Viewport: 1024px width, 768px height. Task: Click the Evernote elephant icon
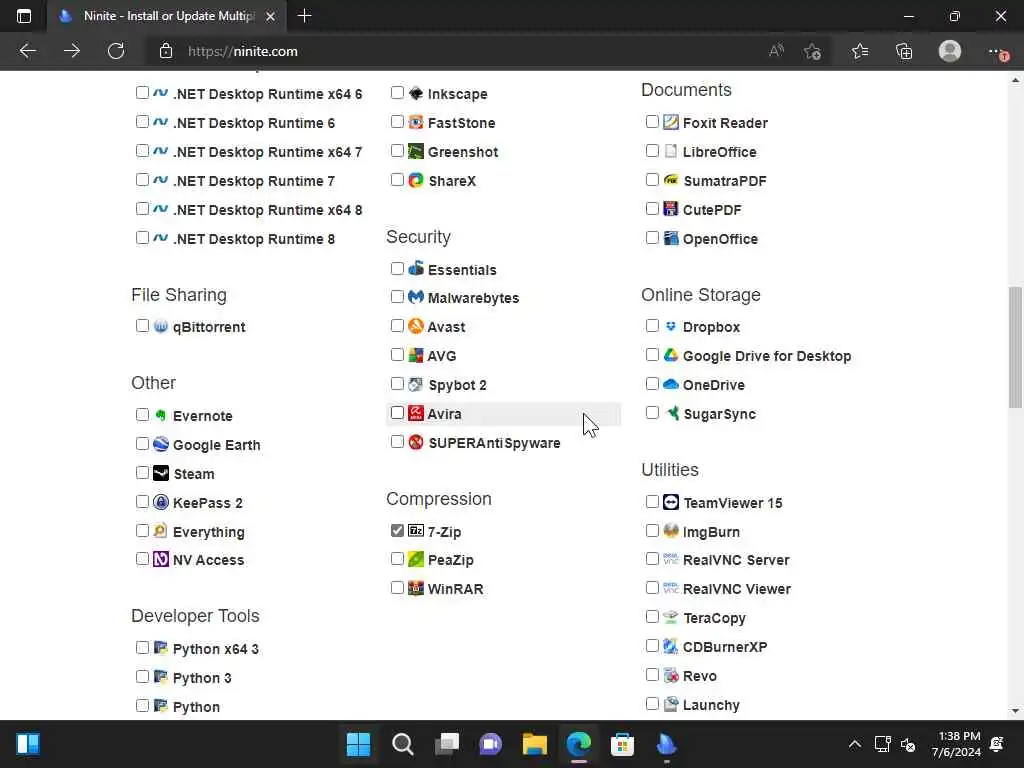[161, 415]
